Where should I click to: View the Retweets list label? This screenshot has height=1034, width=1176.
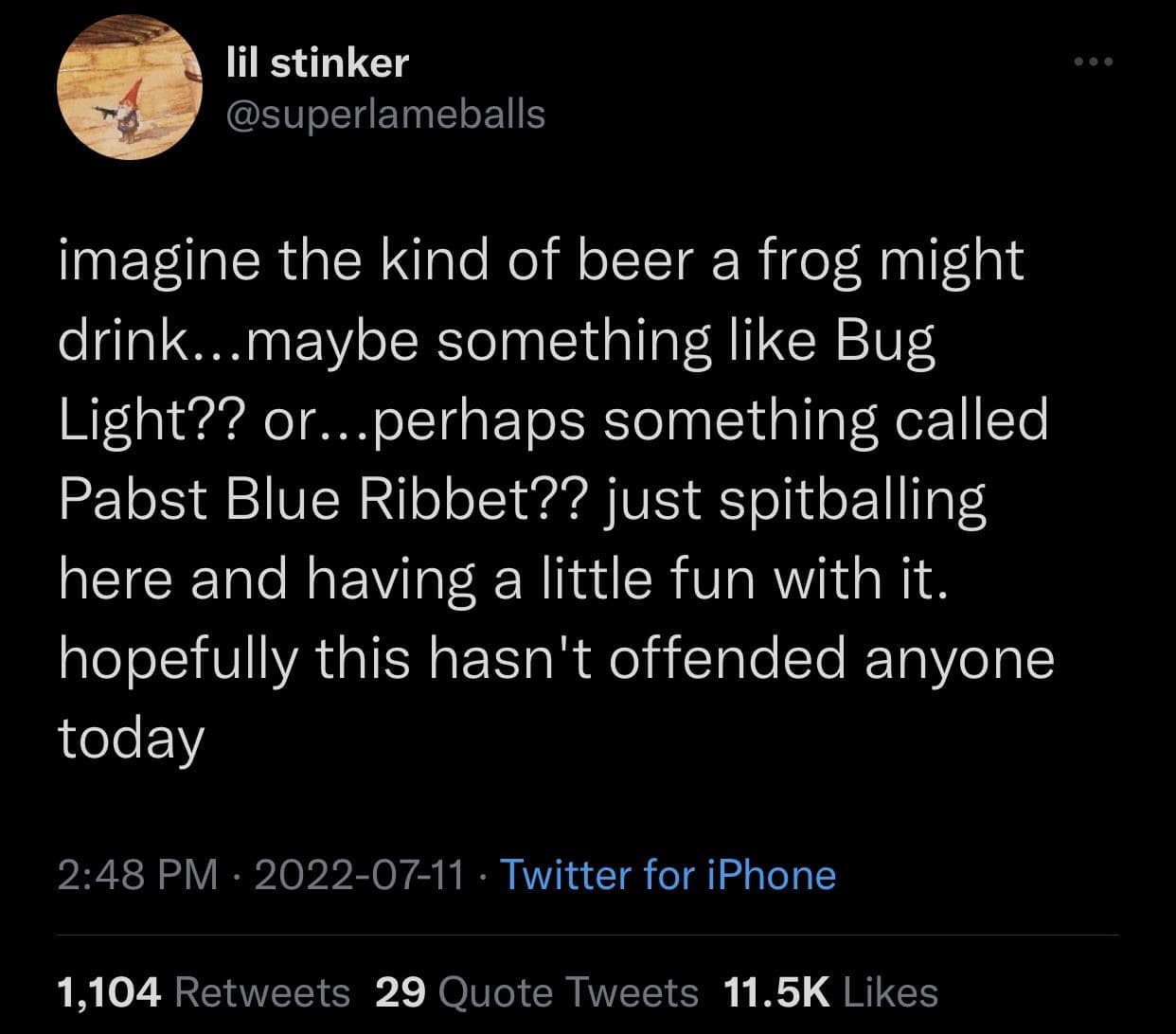[263, 992]
